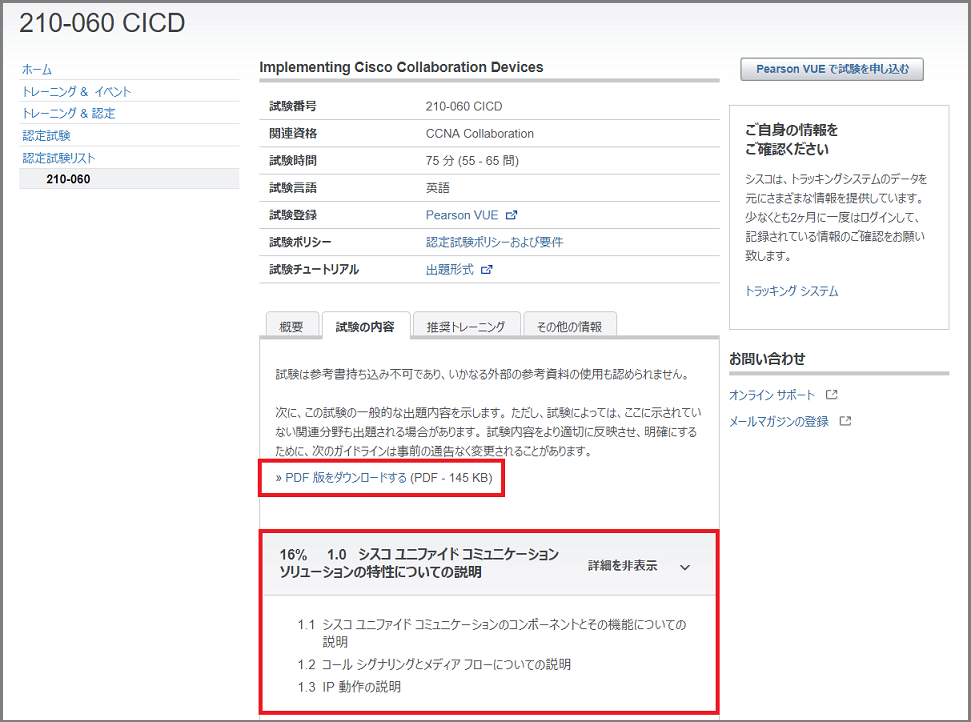Click external link icon beside メールマガジンの登録
This screenshot has width=971, height=722.
coord(845,421)
